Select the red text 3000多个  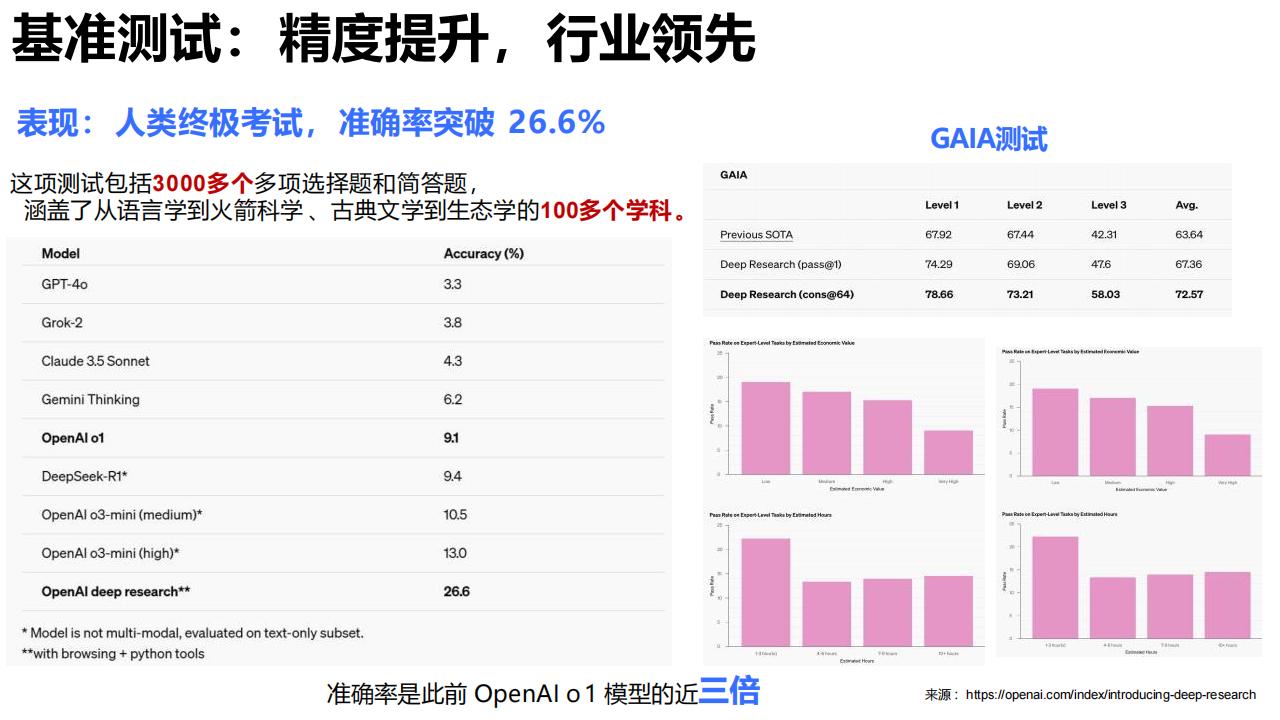[x=203, y=184]
